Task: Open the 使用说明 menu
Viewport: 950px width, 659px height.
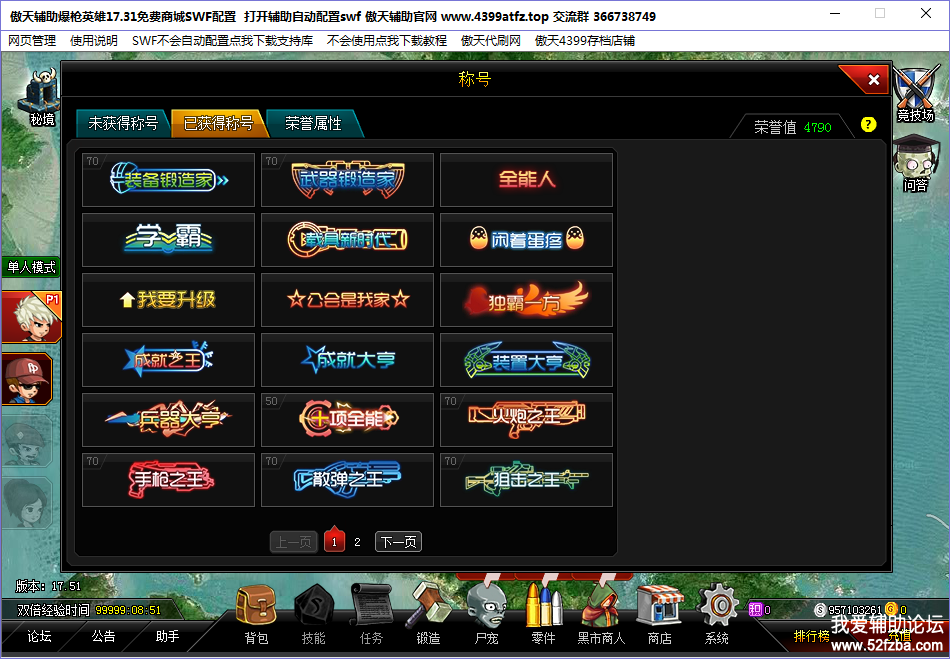Action: [94, 41]
